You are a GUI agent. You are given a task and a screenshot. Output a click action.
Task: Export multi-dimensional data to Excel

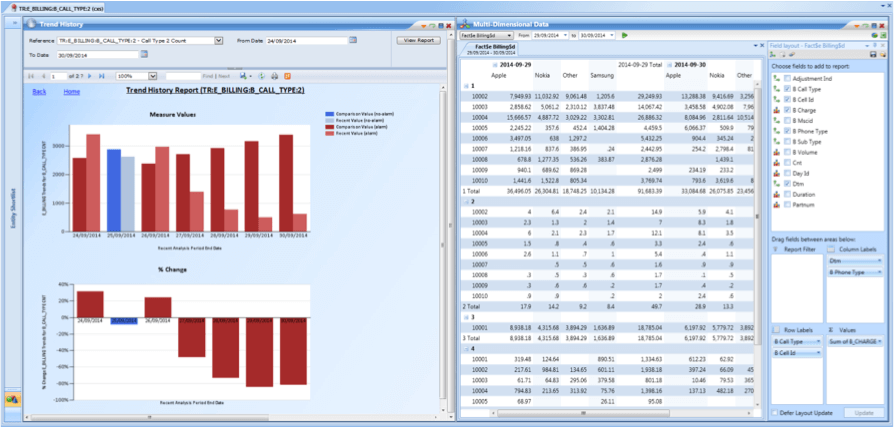click(883, 35)
